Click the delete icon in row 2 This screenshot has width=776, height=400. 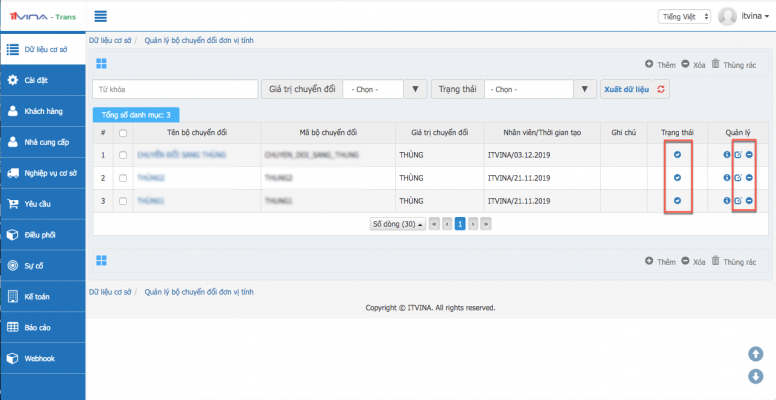[749, 178]
